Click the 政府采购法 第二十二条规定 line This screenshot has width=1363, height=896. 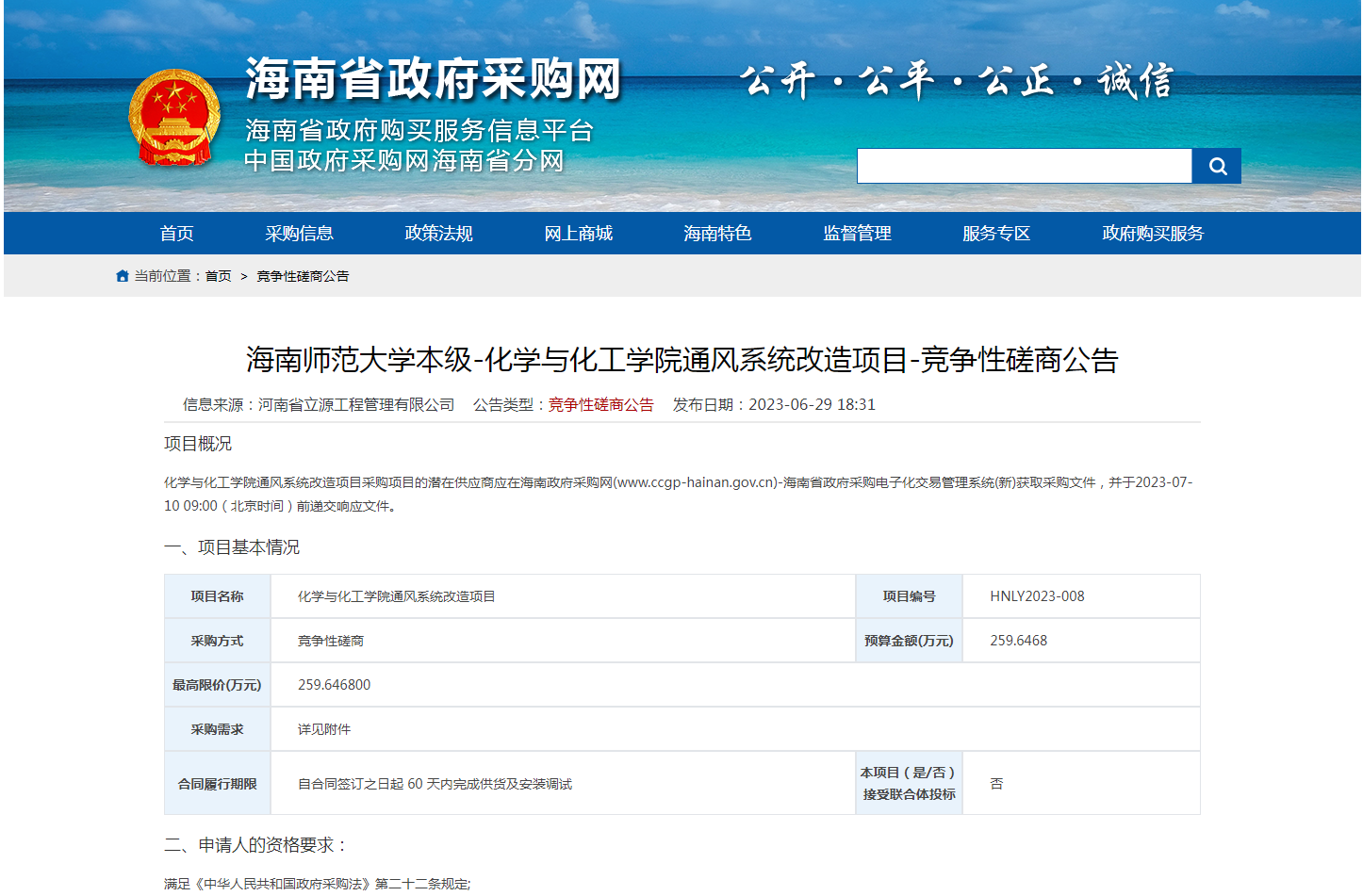317,884
